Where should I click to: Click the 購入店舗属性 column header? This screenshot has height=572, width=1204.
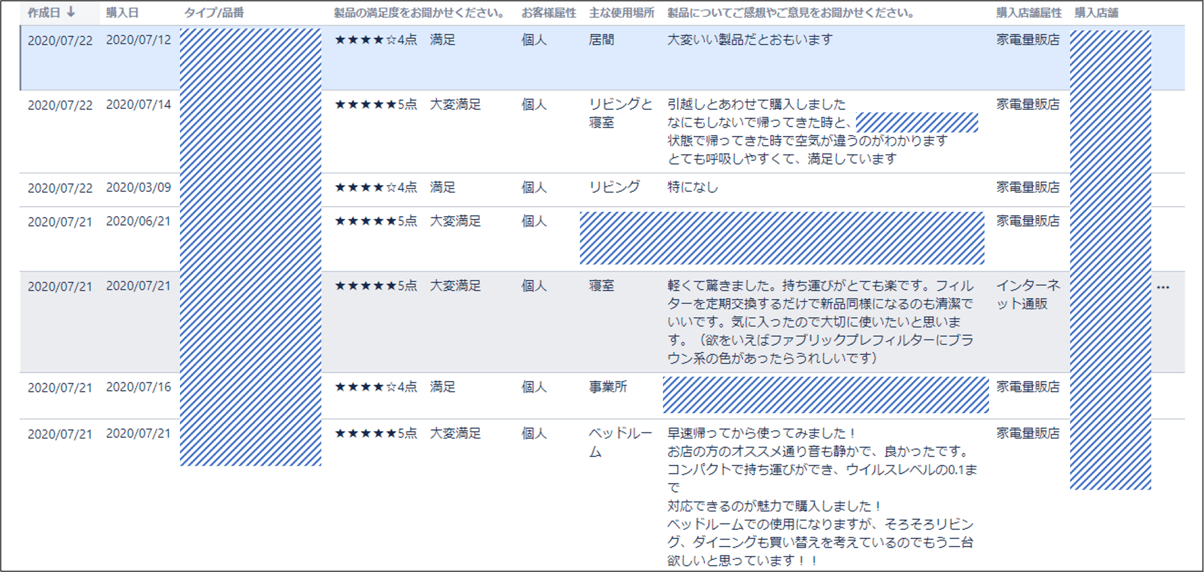[x=1027, y=13]
